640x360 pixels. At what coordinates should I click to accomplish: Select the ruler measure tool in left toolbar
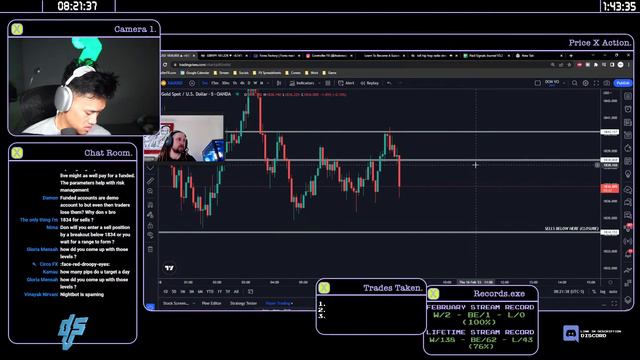coord(151,180)
